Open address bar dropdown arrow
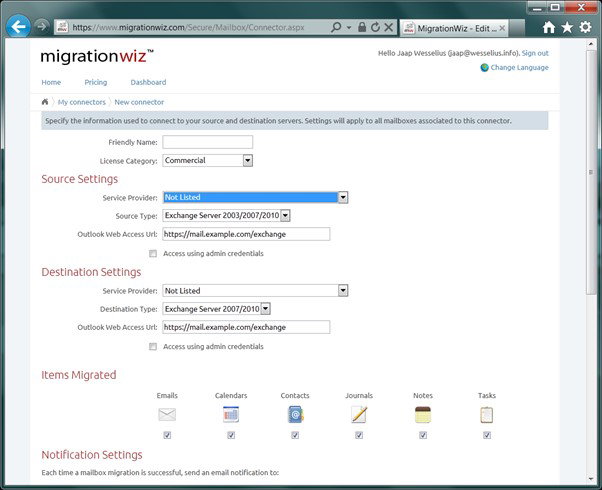 tap(349, 27)
